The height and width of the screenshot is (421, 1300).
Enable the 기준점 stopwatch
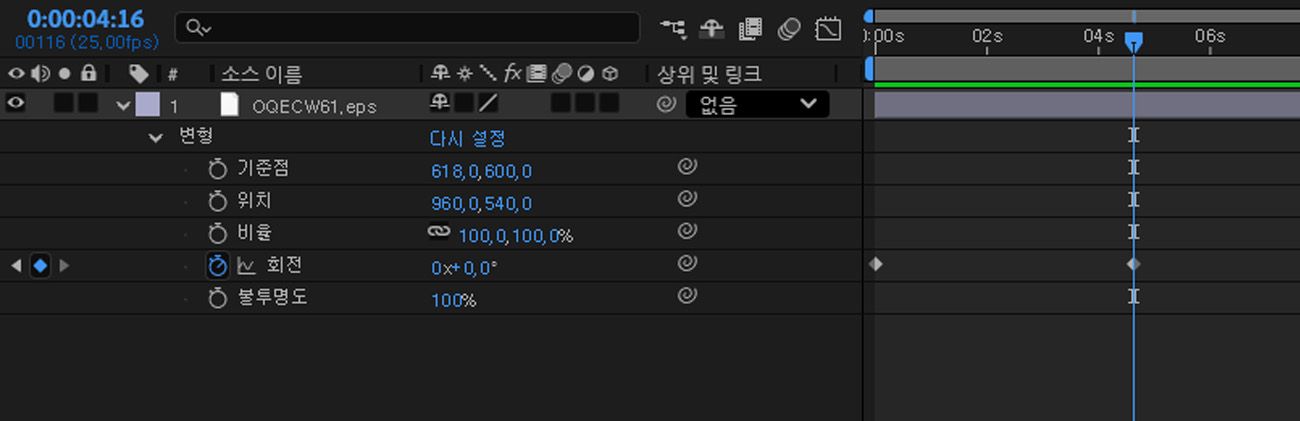(218, 169)
